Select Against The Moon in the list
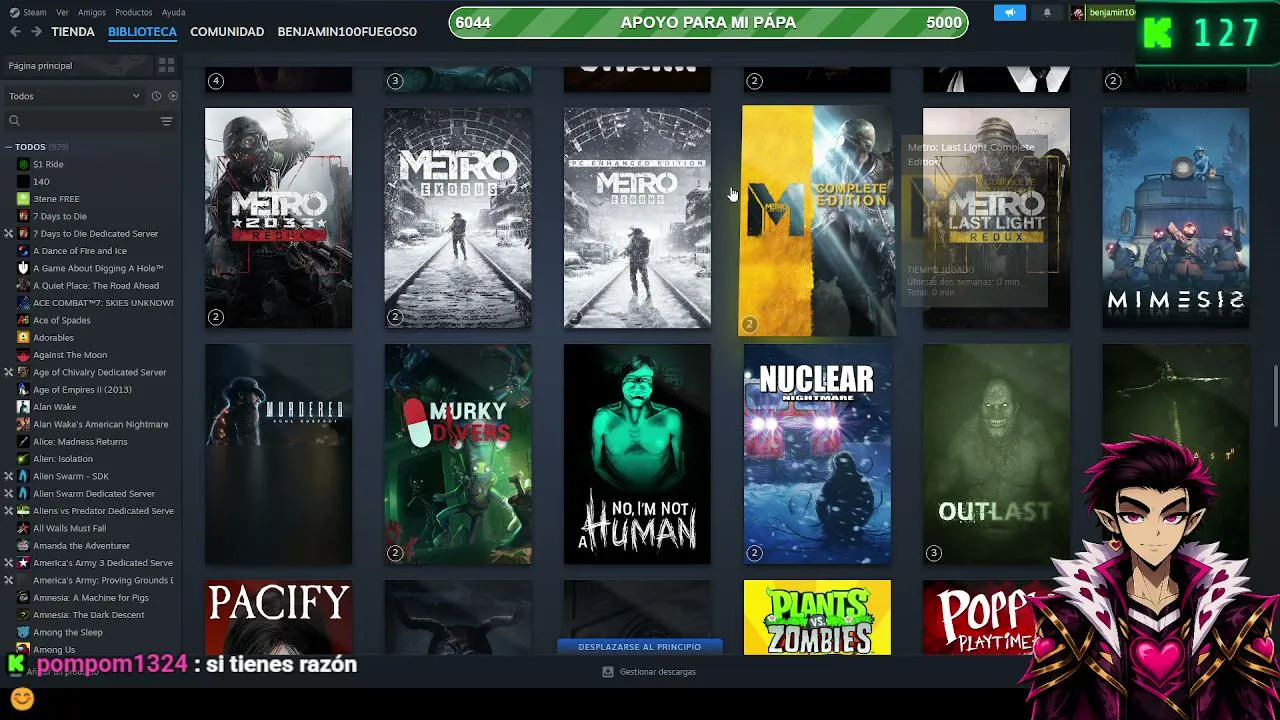Image resolution: width=1280 pixels, height=720 pixels. 70,355
